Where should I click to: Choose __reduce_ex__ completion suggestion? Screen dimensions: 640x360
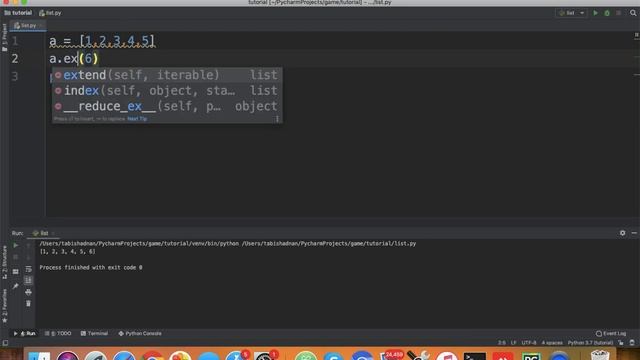tap(167, 106)
